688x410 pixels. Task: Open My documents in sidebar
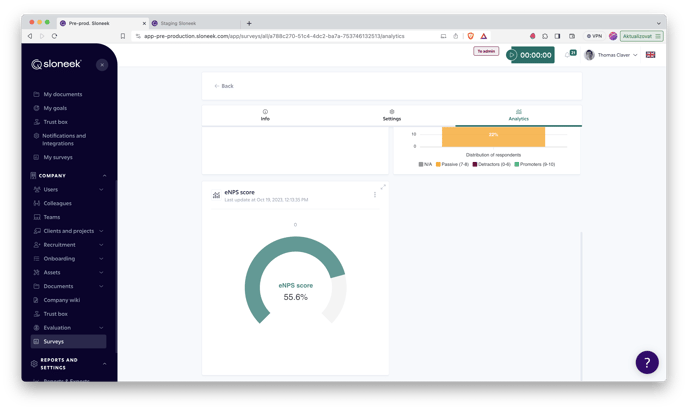[x=62, y=94]
